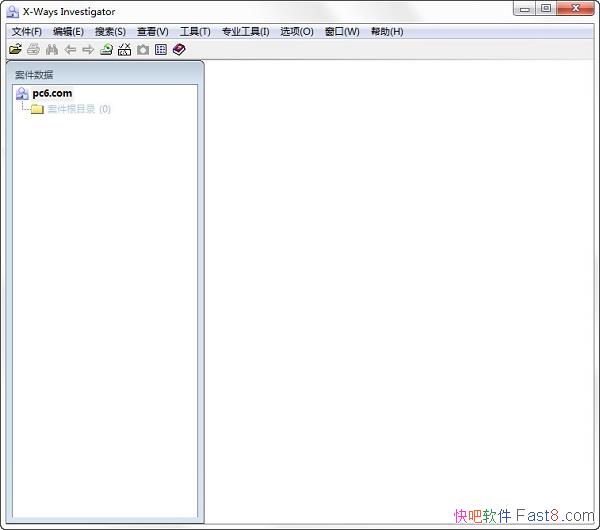Click the open folder toolbar icon

[15, 49]
